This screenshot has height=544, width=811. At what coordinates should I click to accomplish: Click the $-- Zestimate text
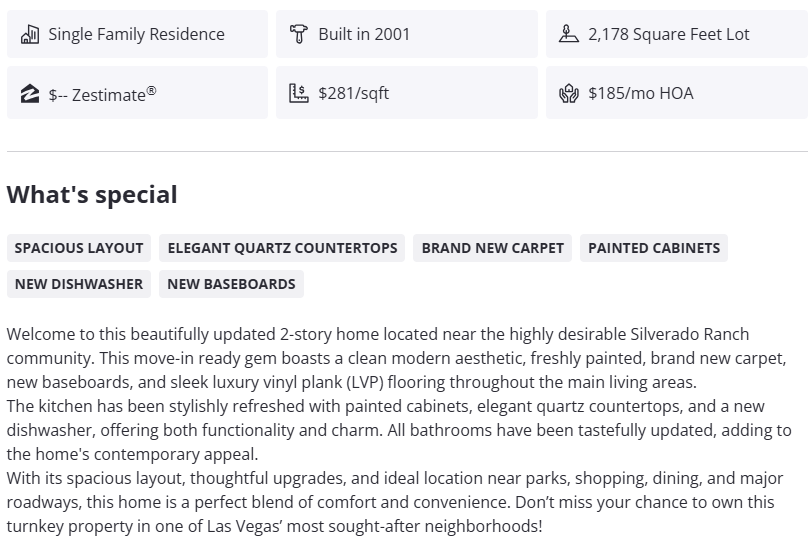(x=102, y=94)
